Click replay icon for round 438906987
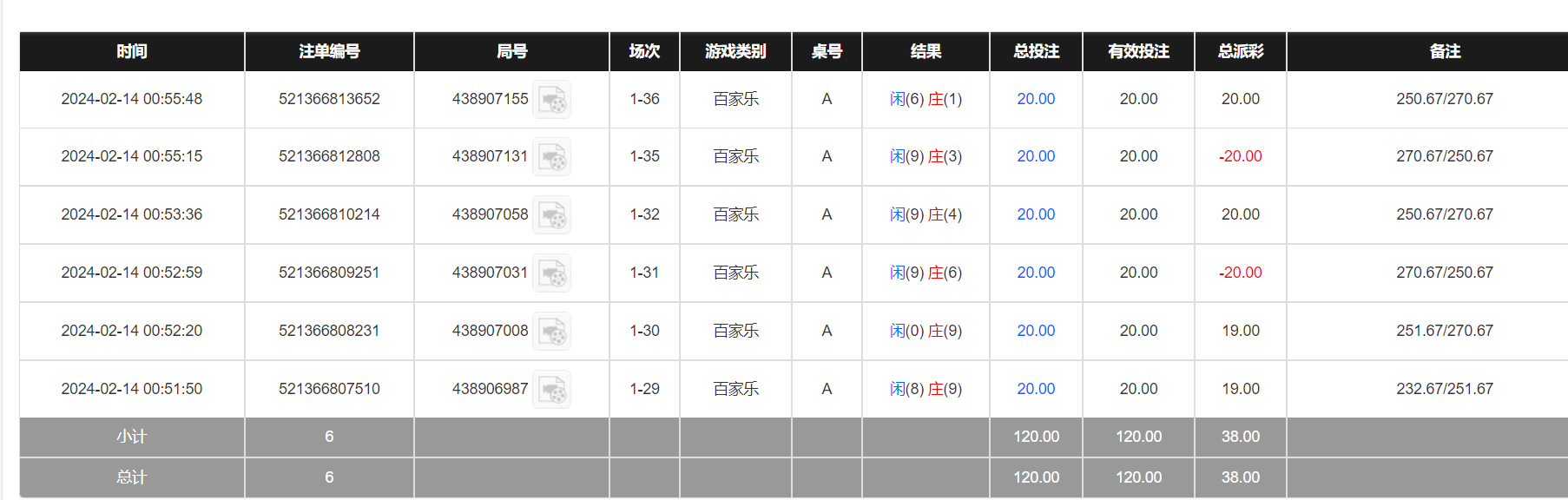The width and height of the screenshot is (1568, 500). pyautogui.click(x=551, y=390)
